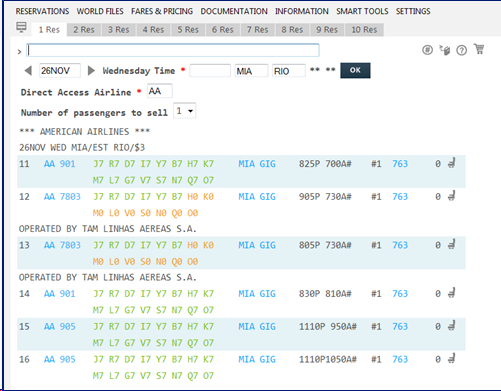Open flight AA 905 on line 15
This screenshot has width=501, height=391.
pyautogui.click(x=60, y=327)
